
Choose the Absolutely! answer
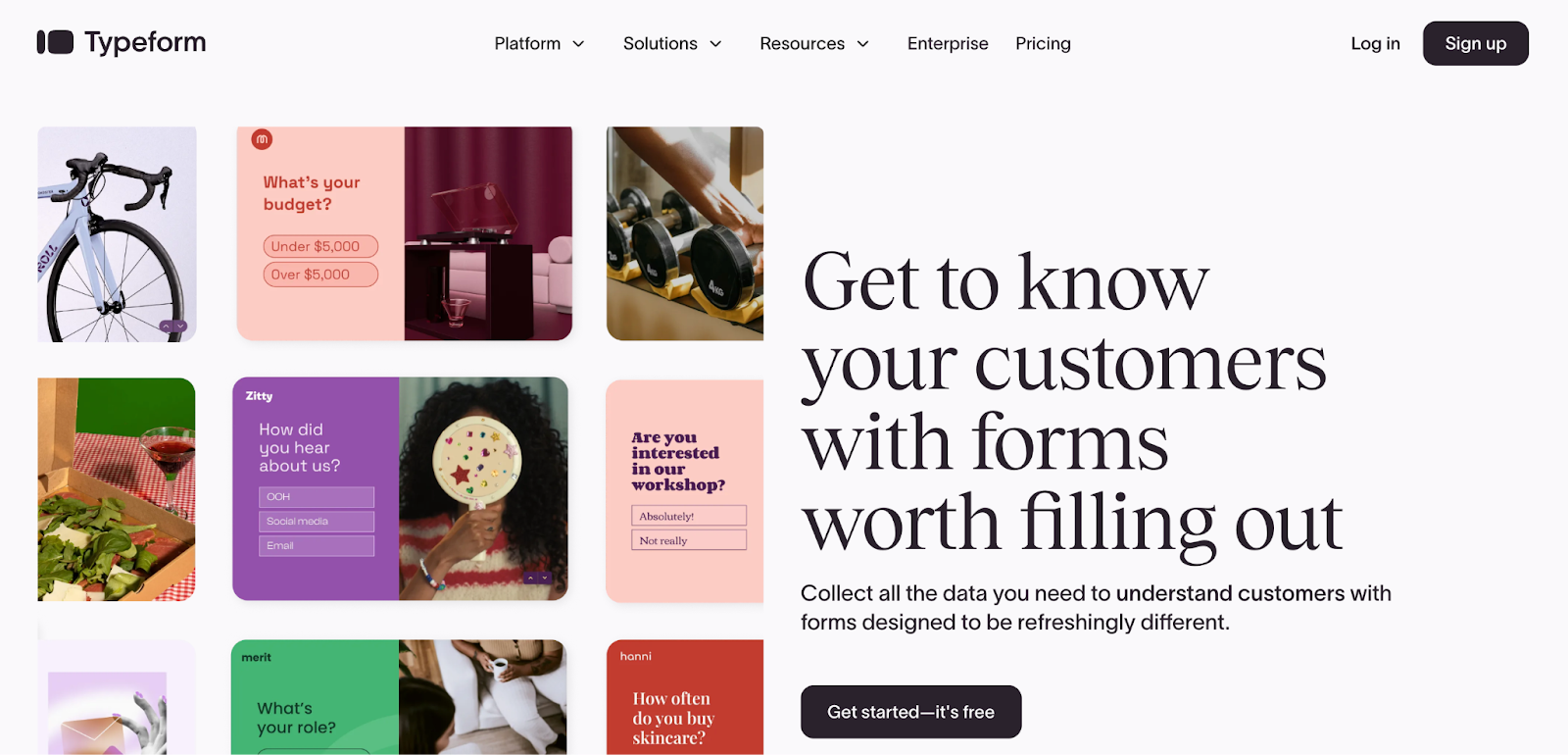tap(689, 516)
